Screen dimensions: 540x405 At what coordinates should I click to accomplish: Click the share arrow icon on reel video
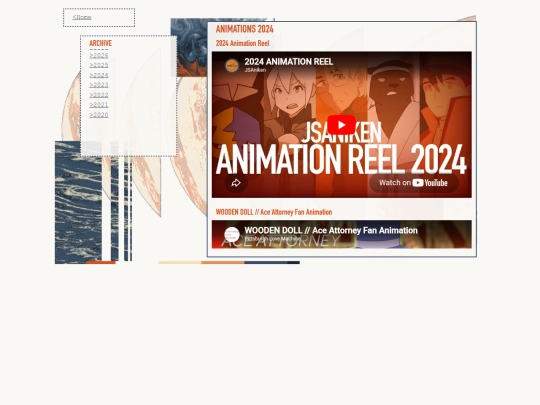click(x=236, y=183)
